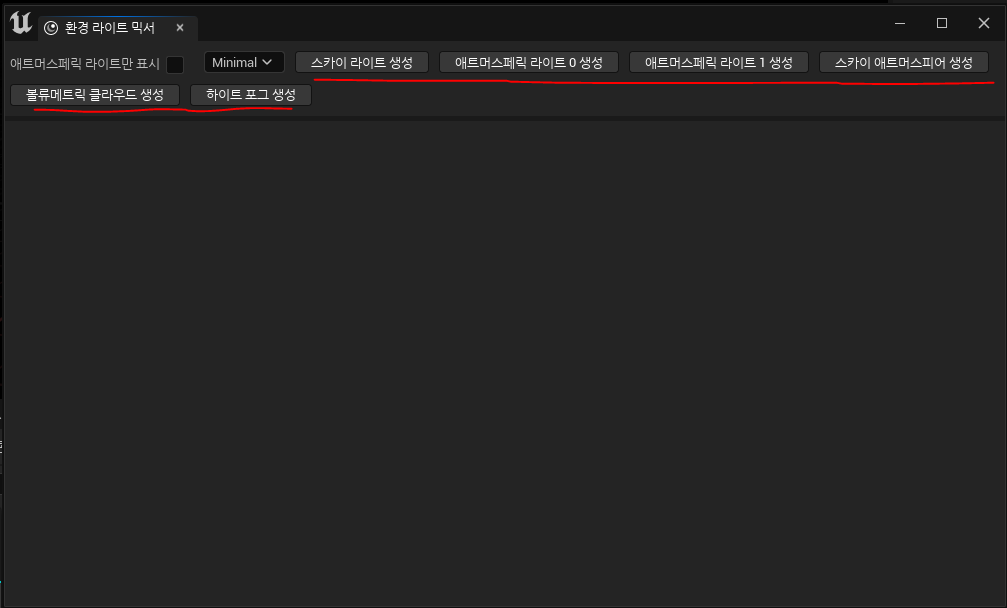This screenshot has height=608, width=1007.
Task: Click 하이트 포그 생성 button
Action: click(x=250, y=94)
